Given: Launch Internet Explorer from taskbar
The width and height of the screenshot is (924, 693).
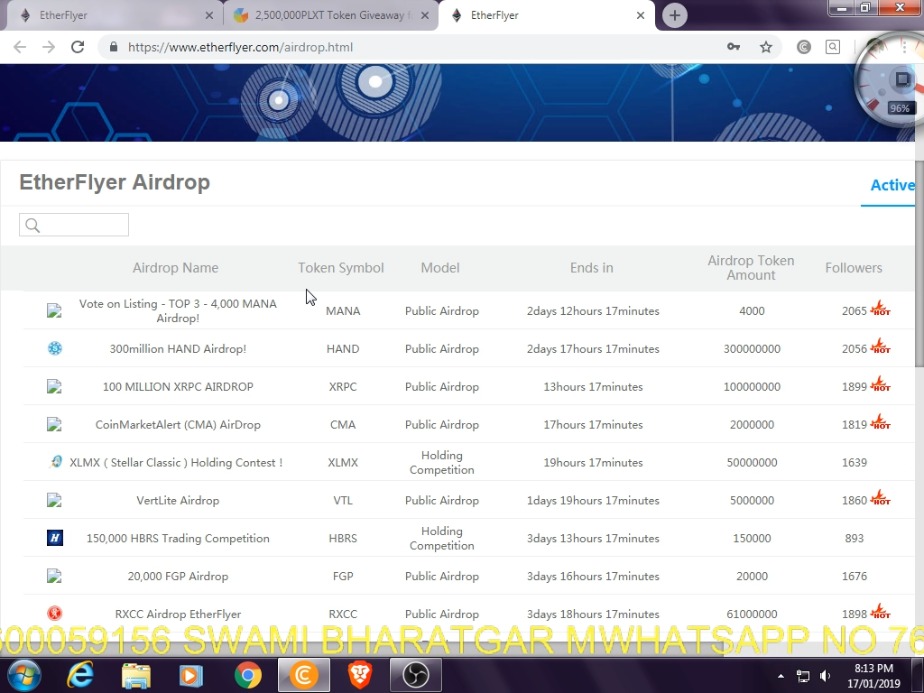Looking at the screenshot, I should coord(80,675).
